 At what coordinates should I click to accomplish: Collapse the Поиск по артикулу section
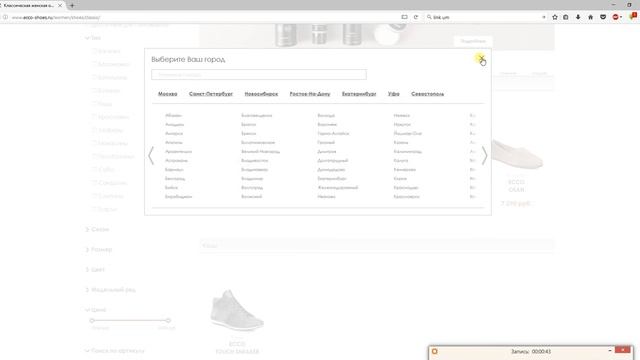tap(114, 351)
